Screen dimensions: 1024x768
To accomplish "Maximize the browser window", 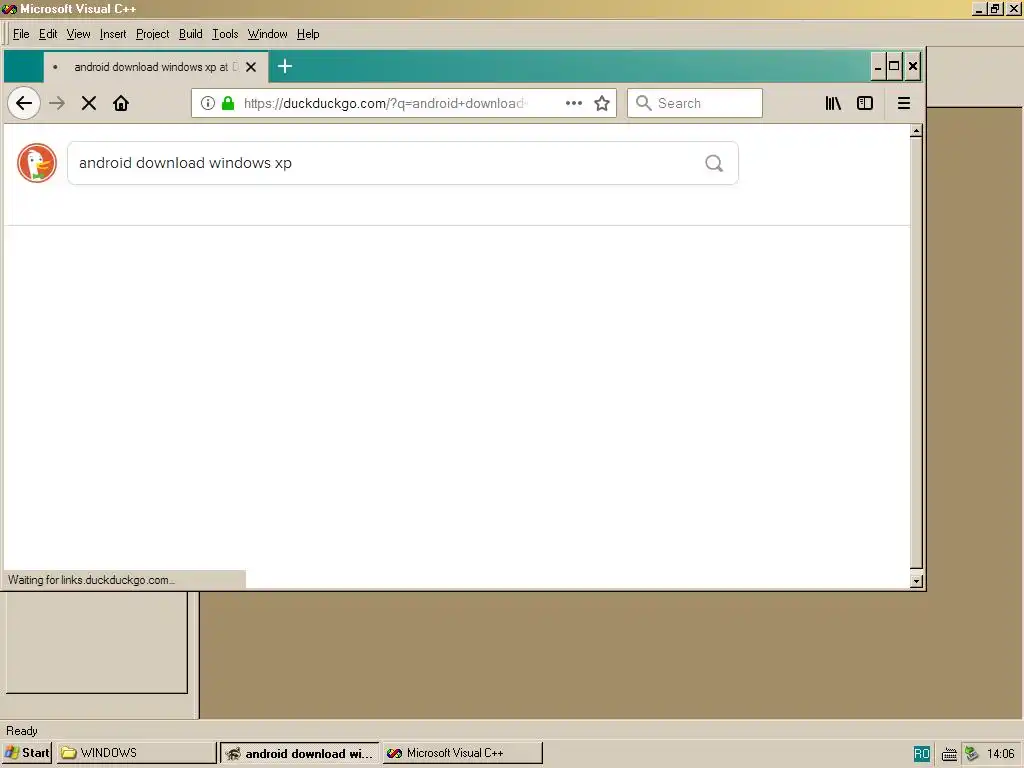I will [894, 67].
